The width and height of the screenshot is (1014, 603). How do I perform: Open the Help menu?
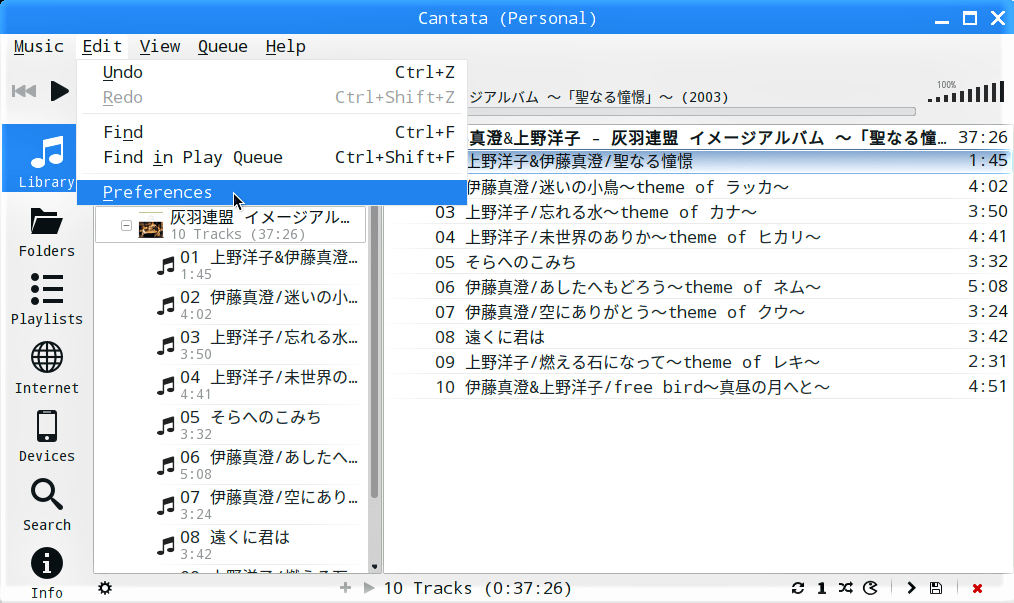(x=285, y=47)
